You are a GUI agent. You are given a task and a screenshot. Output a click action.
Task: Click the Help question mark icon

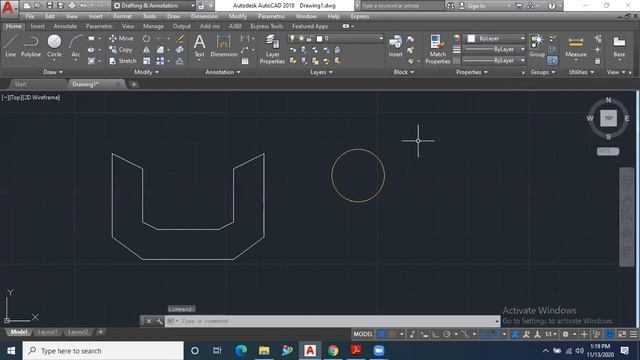[x=551, y=6]
